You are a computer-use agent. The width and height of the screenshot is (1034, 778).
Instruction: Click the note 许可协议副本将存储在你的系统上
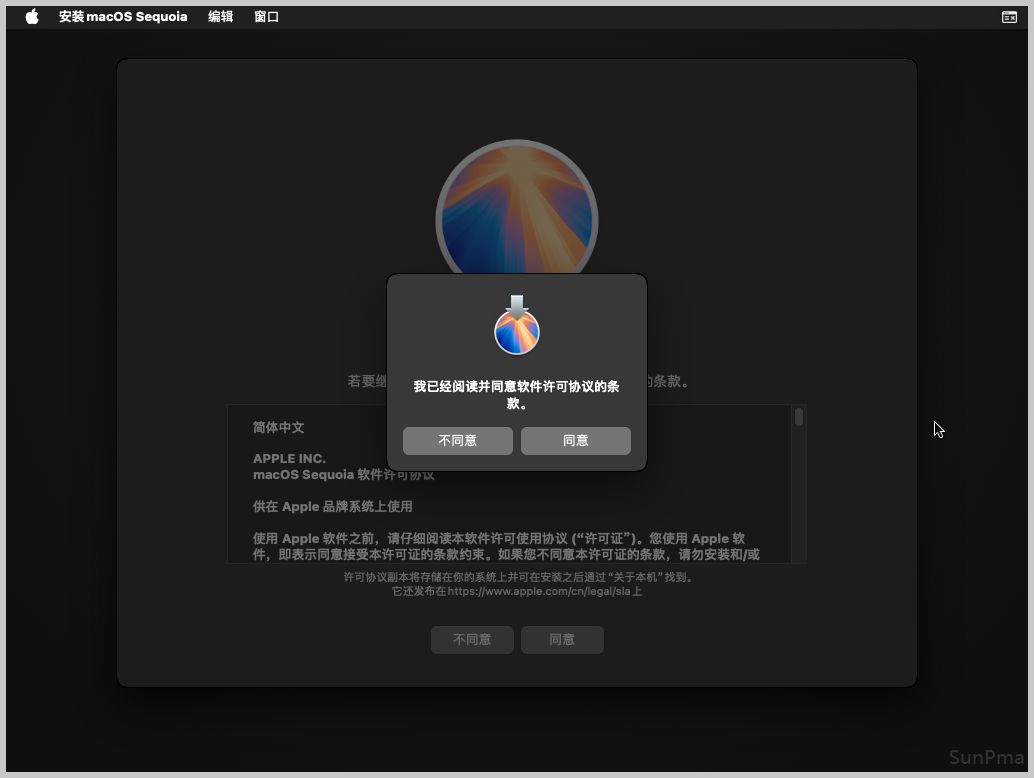(x=518, y=577)
